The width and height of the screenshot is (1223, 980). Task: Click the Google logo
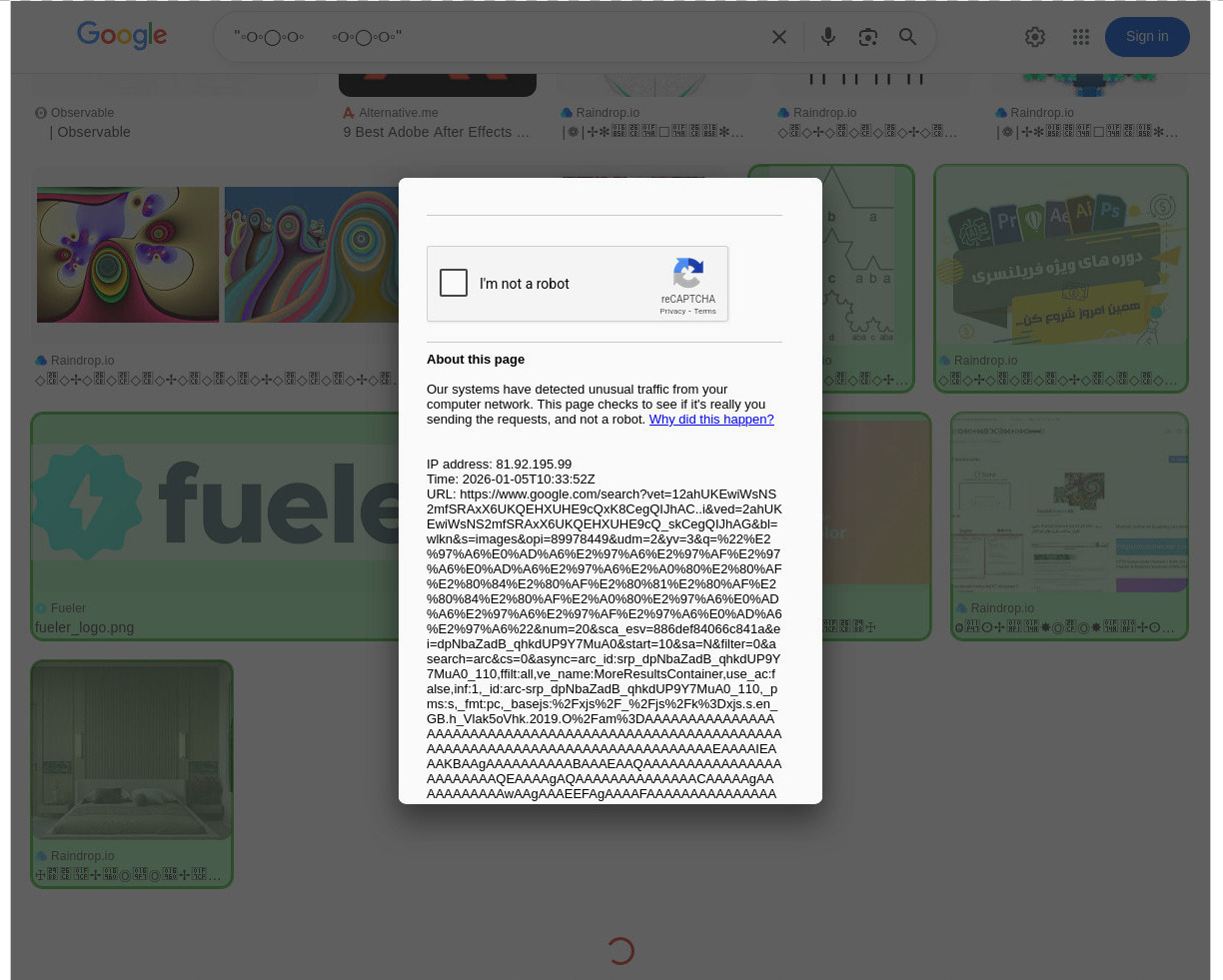point(122,36)
